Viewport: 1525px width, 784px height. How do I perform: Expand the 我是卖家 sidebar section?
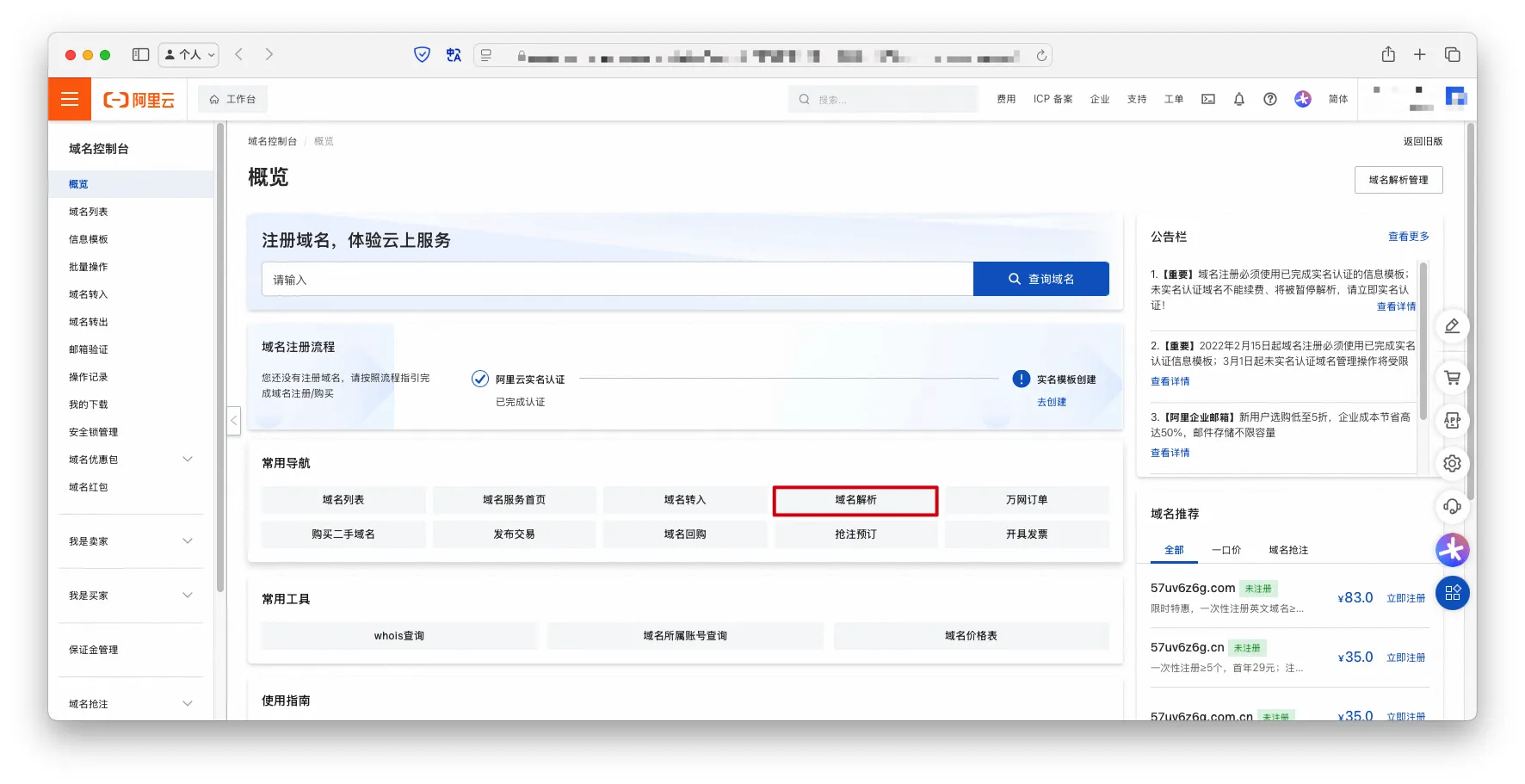(188, 541)
